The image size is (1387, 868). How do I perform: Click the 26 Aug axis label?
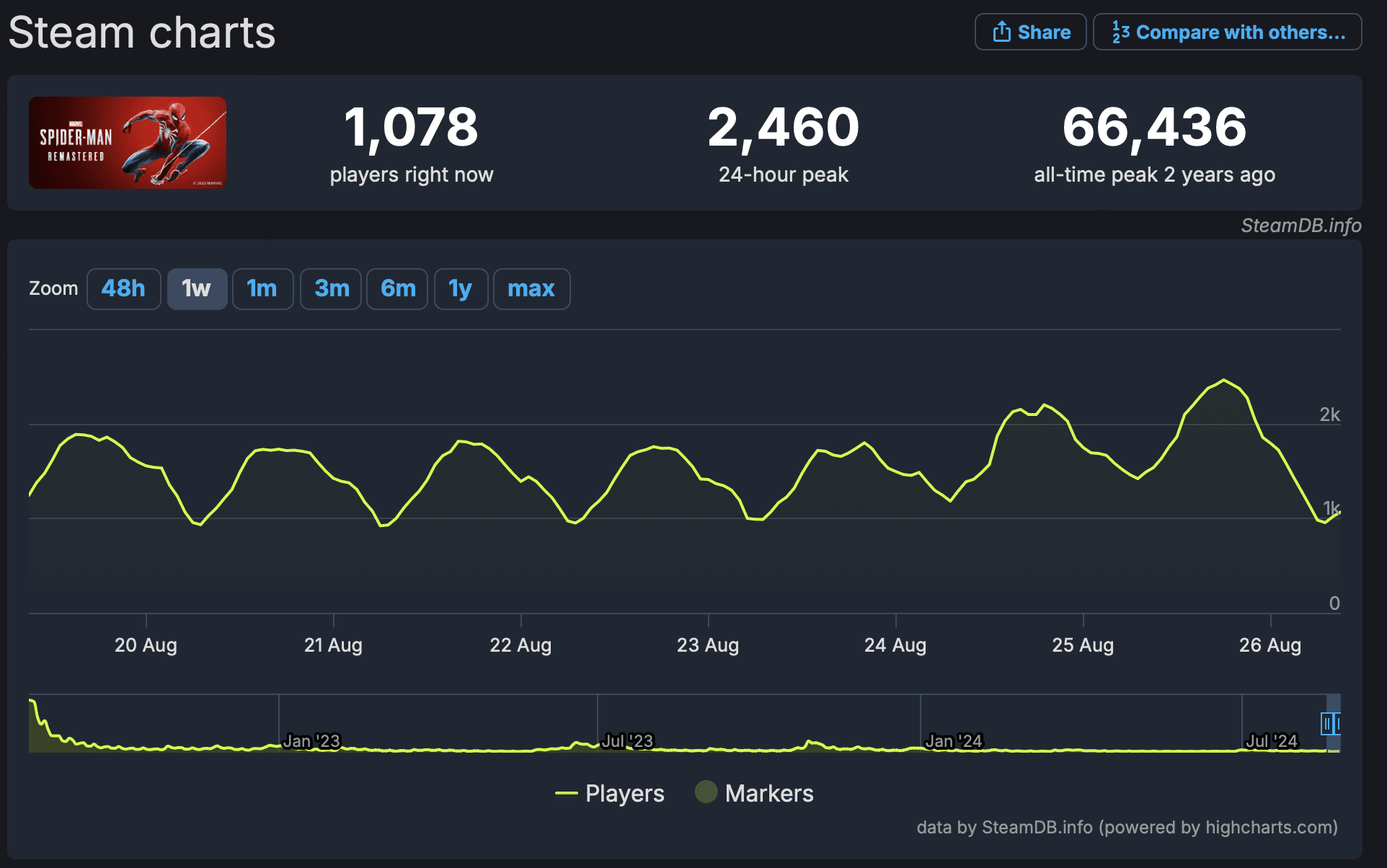click(x=1270, y=645)
